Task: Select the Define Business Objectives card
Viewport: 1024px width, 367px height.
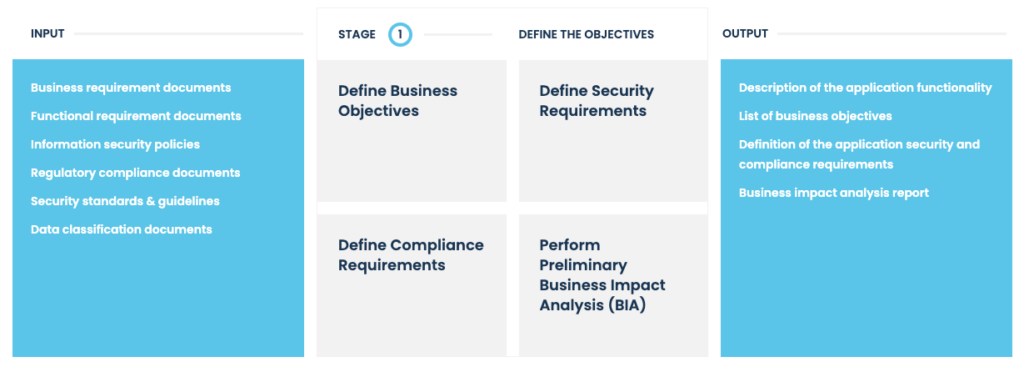Action: pyautogui.click(x=411, y=131)
